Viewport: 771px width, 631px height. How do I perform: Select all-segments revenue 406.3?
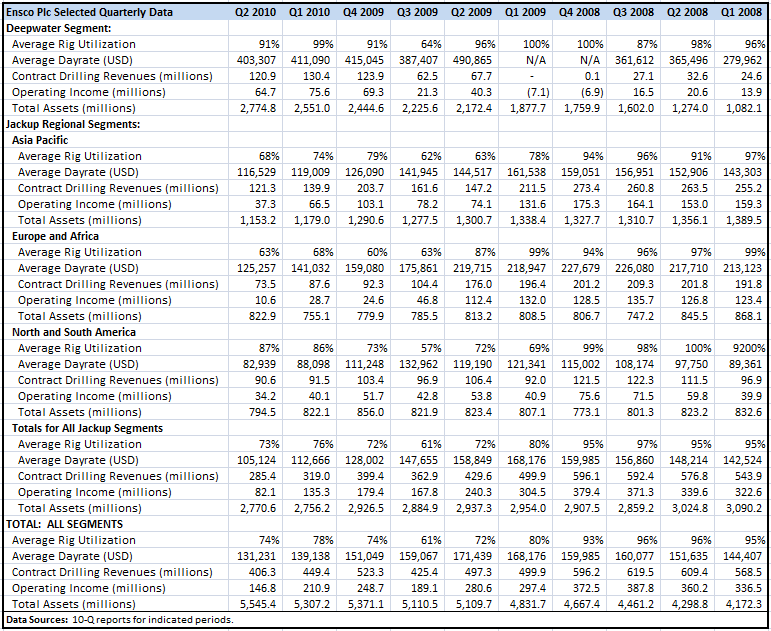coord(262,572)
